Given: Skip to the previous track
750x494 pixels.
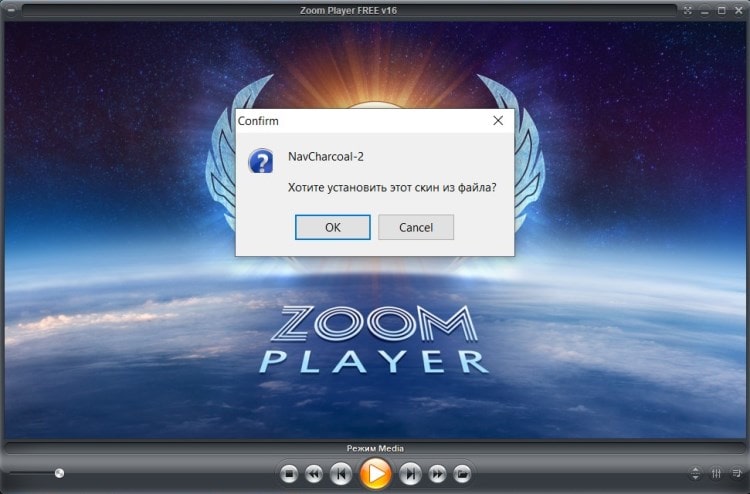Looking at the screenshot, I should [x=341, y=474].
